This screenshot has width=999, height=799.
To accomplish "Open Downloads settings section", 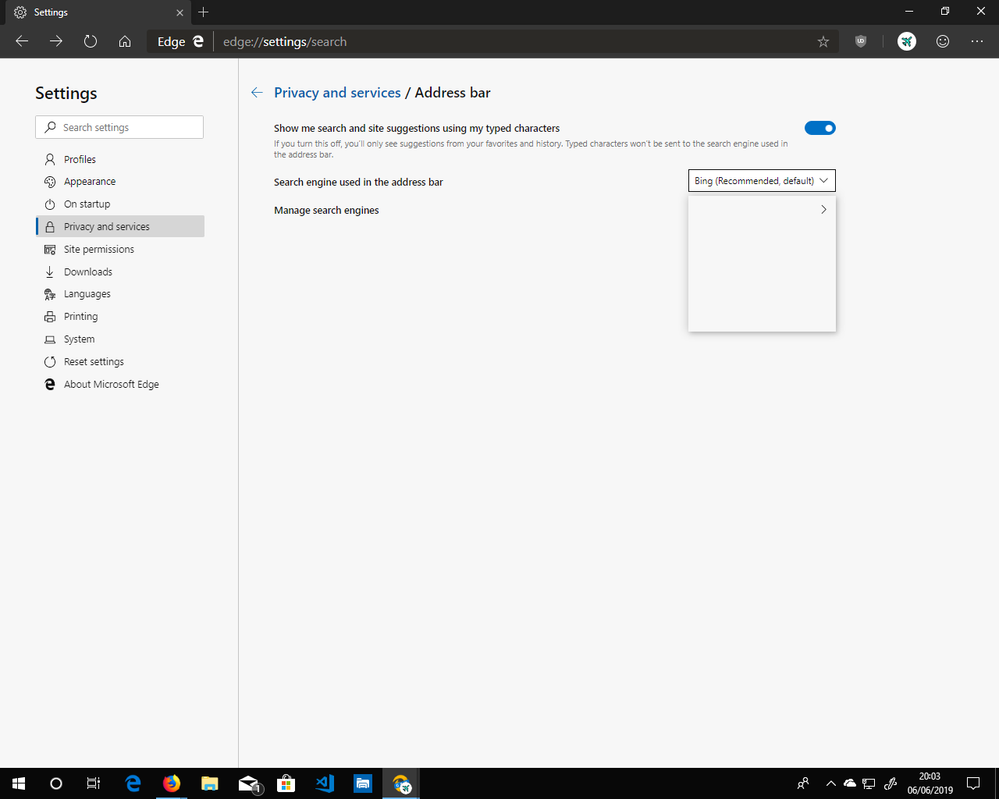I will [120, 271].
